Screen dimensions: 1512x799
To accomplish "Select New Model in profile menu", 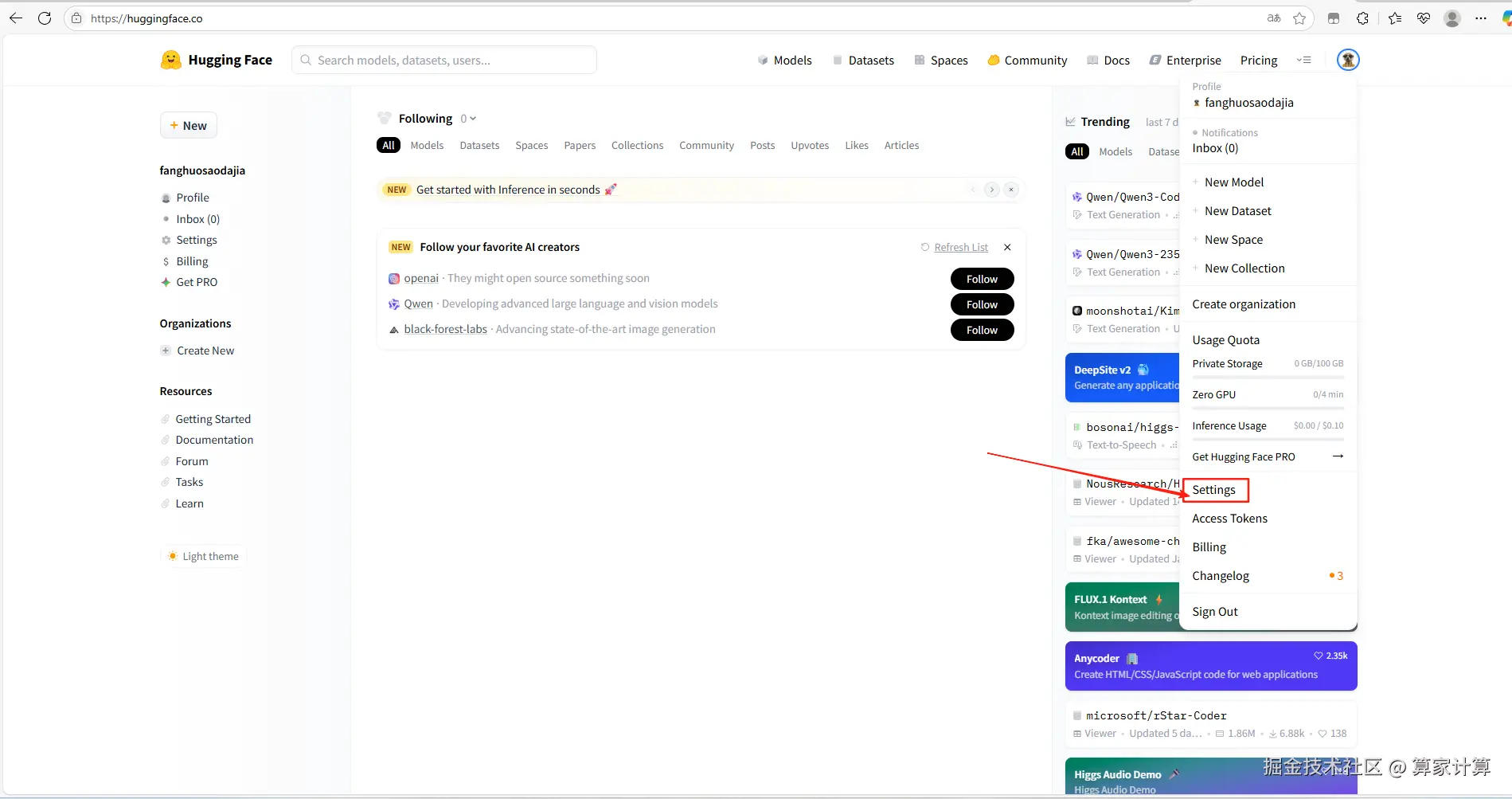I will tap(1234, 182).
